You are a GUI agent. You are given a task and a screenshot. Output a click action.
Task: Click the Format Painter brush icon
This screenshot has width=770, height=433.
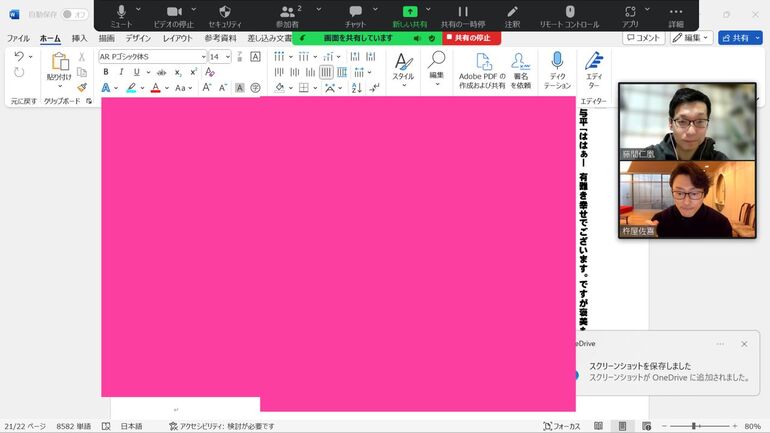pos(82,87)
